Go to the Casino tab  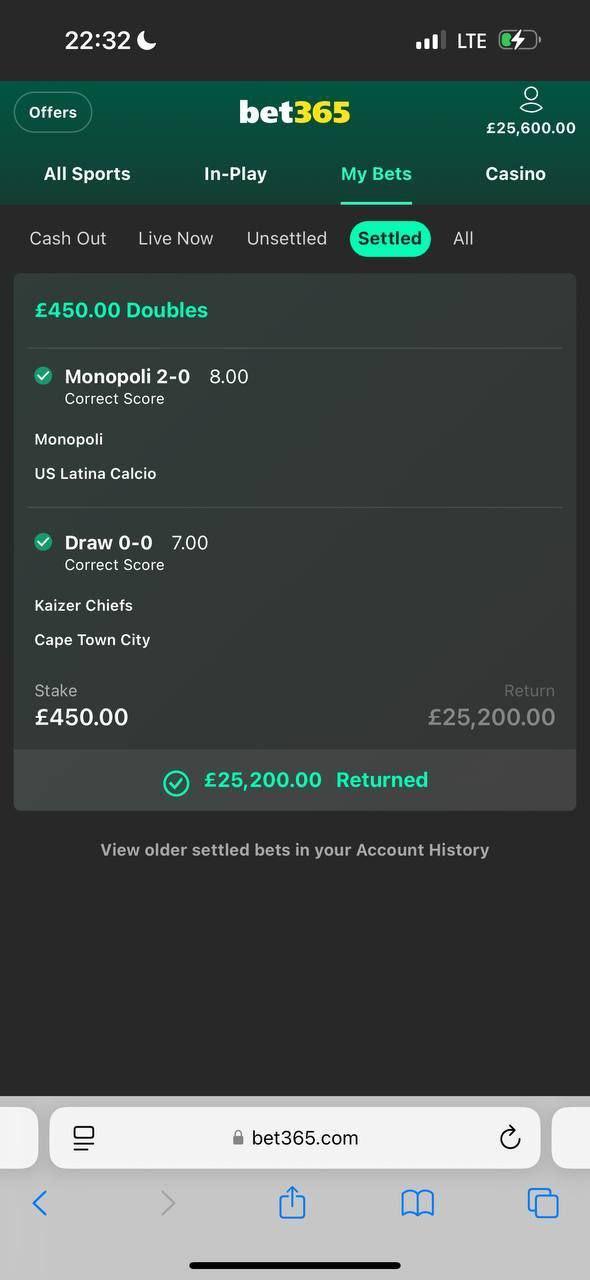516,174
